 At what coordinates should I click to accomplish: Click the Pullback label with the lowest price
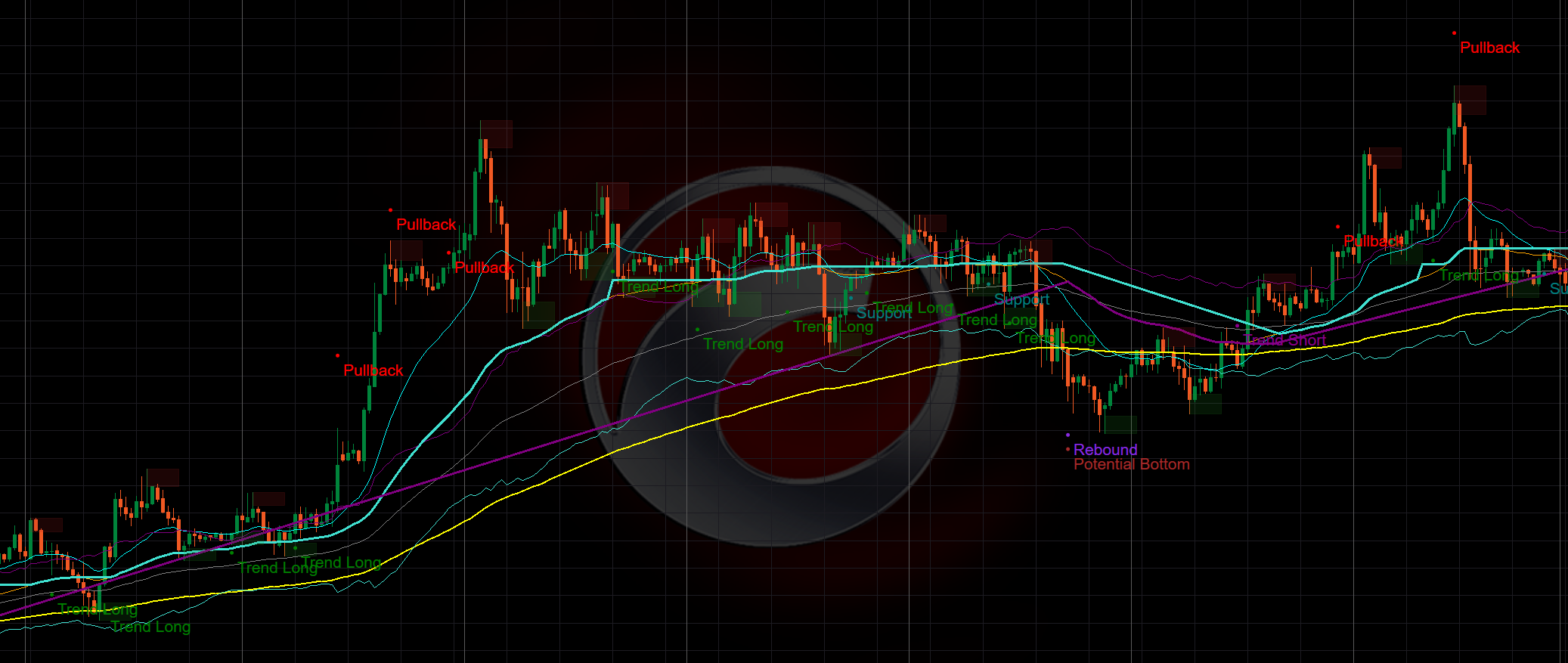[373, 370]
